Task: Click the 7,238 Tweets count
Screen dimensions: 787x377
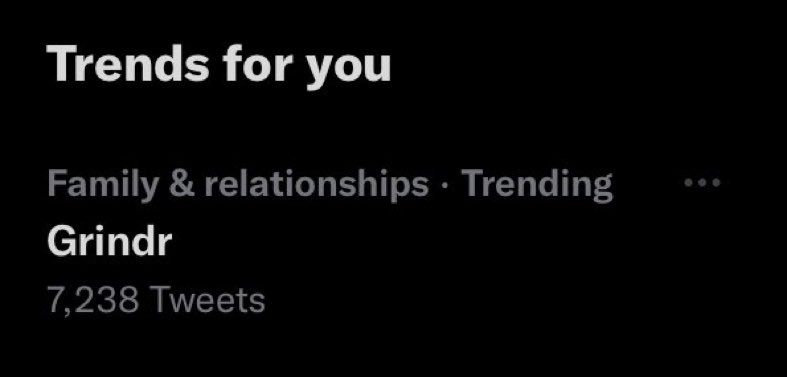Action: coord(156,300)
